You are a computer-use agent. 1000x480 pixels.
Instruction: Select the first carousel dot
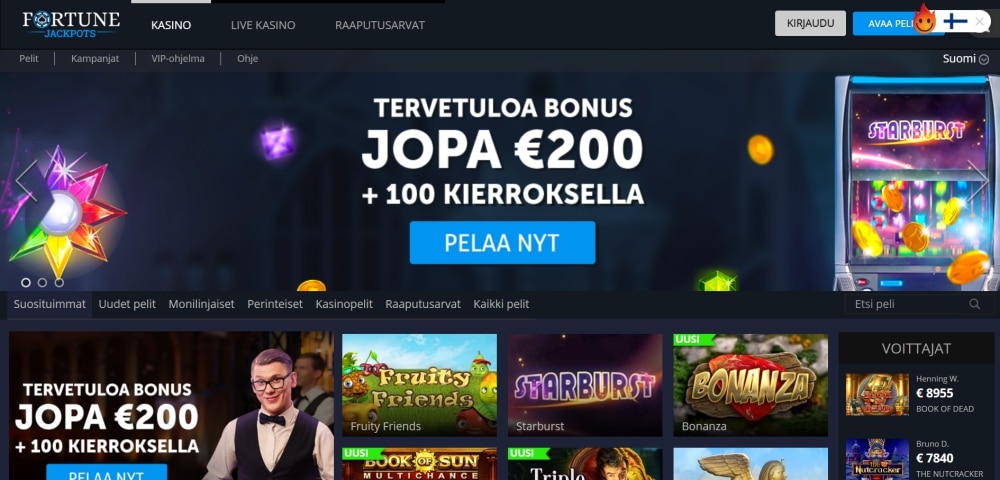[26, 282]
